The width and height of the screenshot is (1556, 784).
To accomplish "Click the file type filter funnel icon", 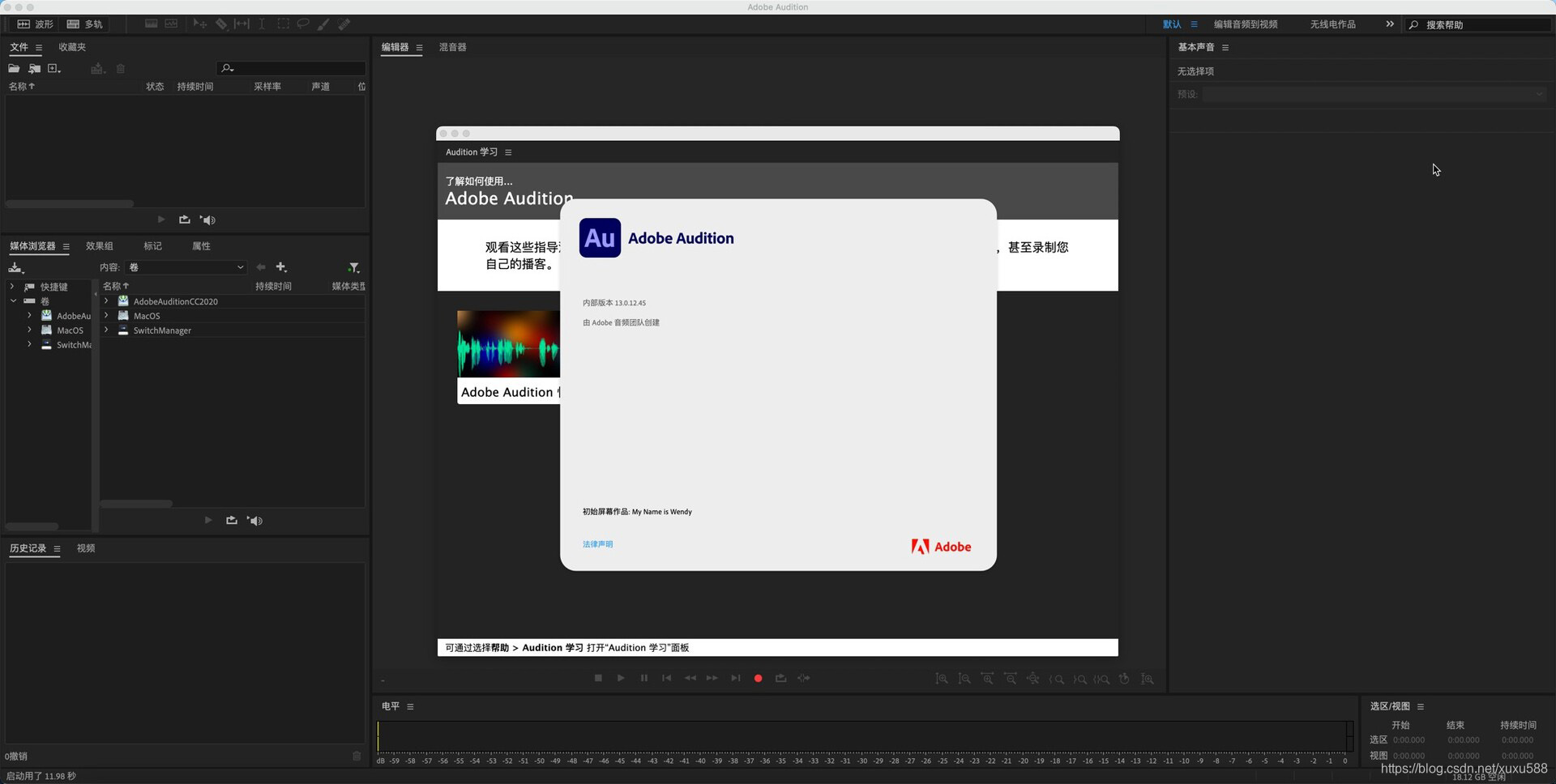I will [x=353, y=267].
